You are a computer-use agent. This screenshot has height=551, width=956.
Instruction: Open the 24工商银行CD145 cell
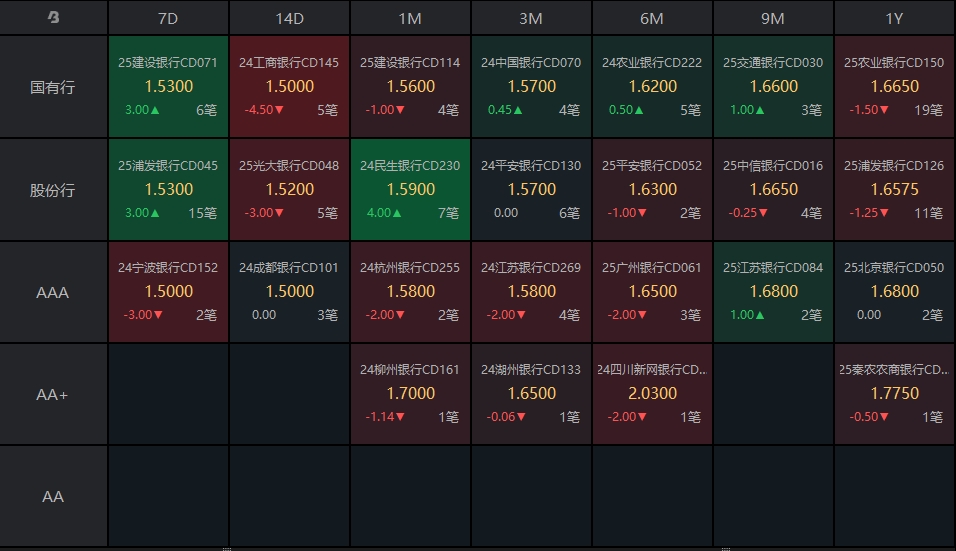coord(290,87)
